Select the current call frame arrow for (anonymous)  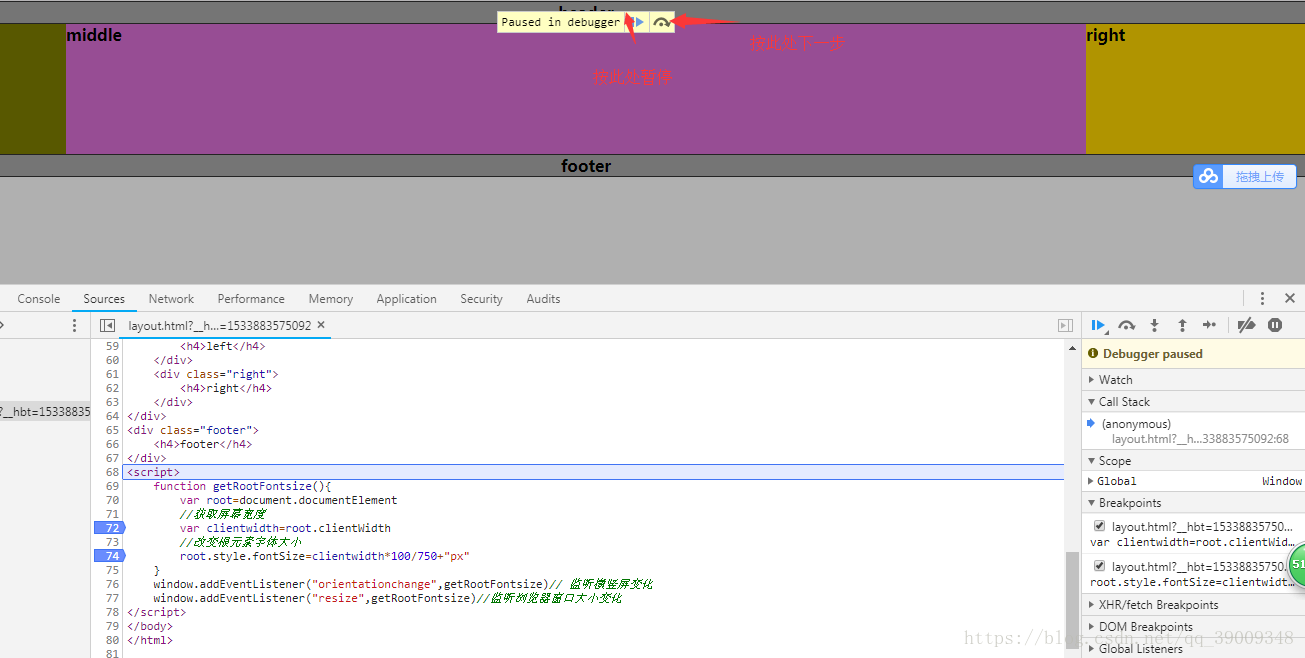pyautogui.click(x=1091, y=424)
